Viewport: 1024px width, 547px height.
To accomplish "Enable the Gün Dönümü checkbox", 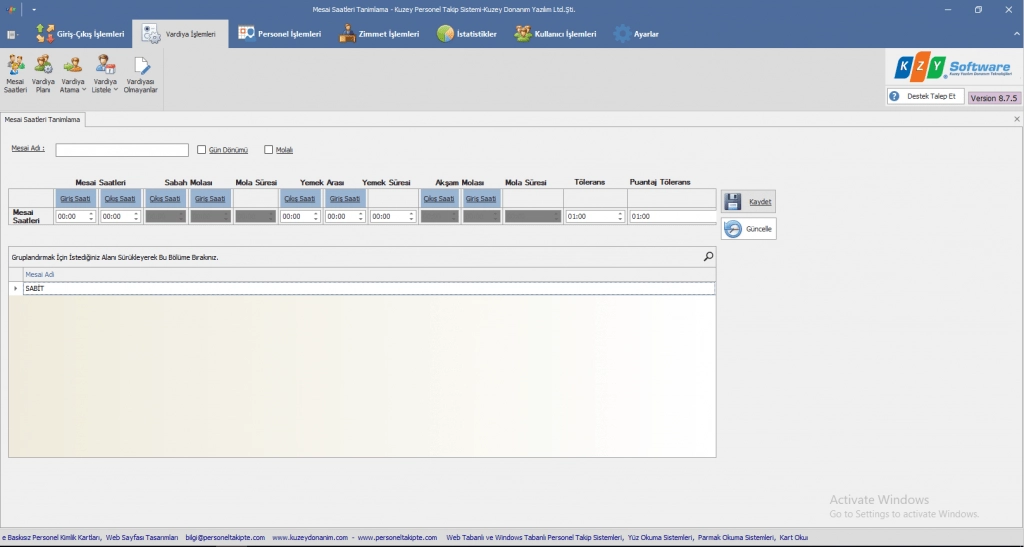I will pyautogui.click(x=202, y=150).
